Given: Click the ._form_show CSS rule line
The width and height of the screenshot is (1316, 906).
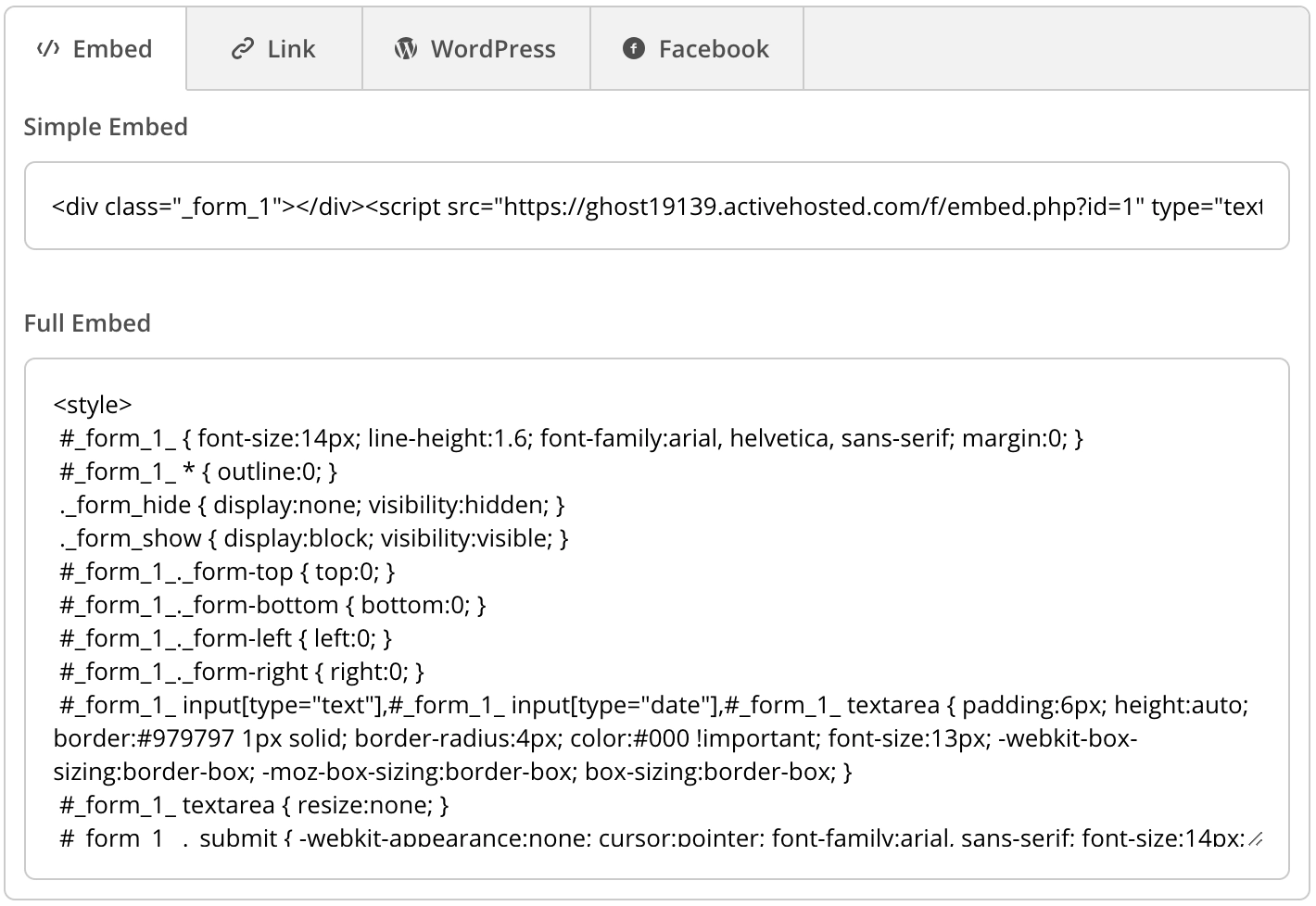Looking at the screenshot, I should point(313,538).
